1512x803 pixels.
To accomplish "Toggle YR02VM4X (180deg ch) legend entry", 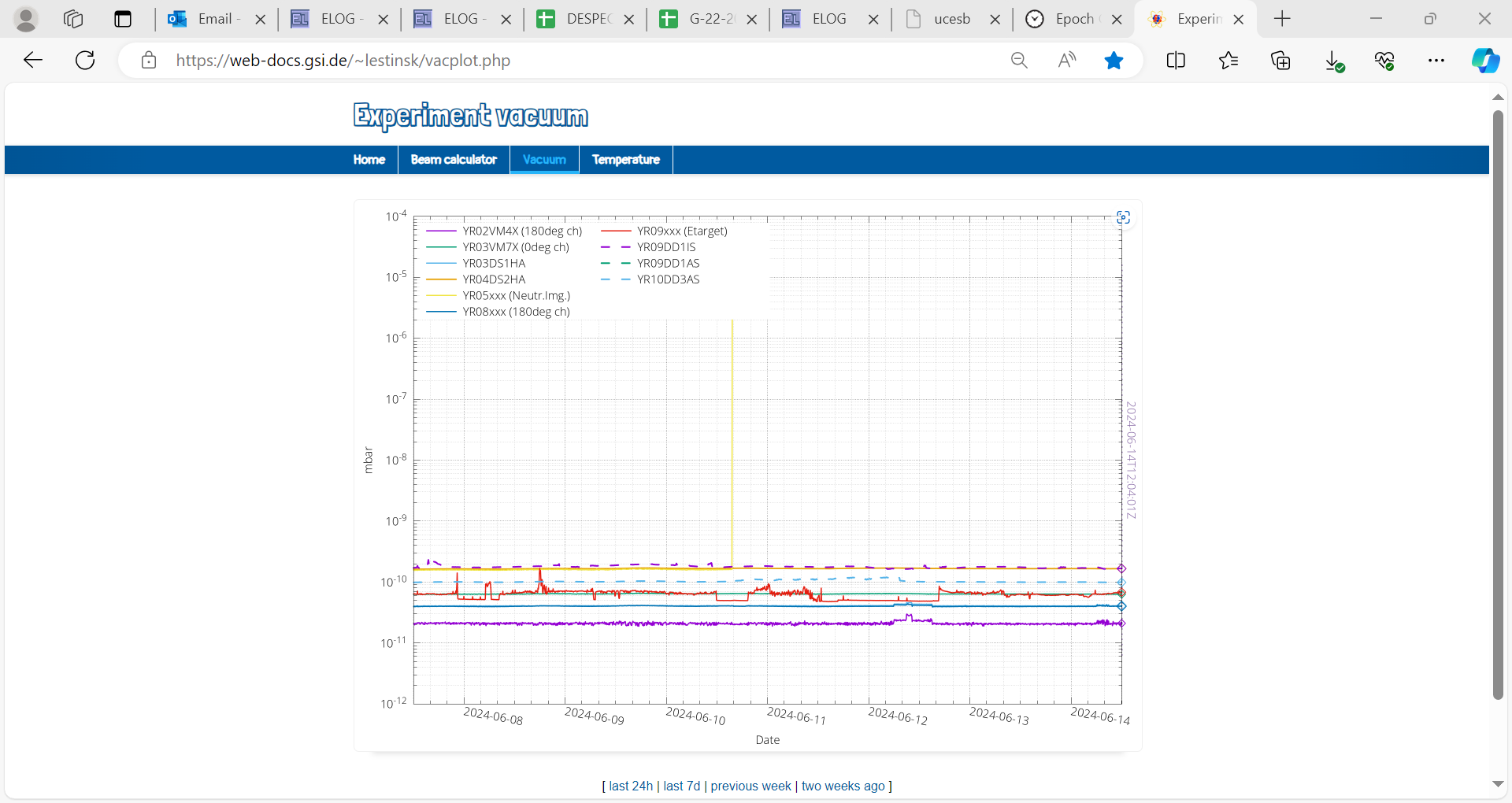I will (x=522, y=231).
